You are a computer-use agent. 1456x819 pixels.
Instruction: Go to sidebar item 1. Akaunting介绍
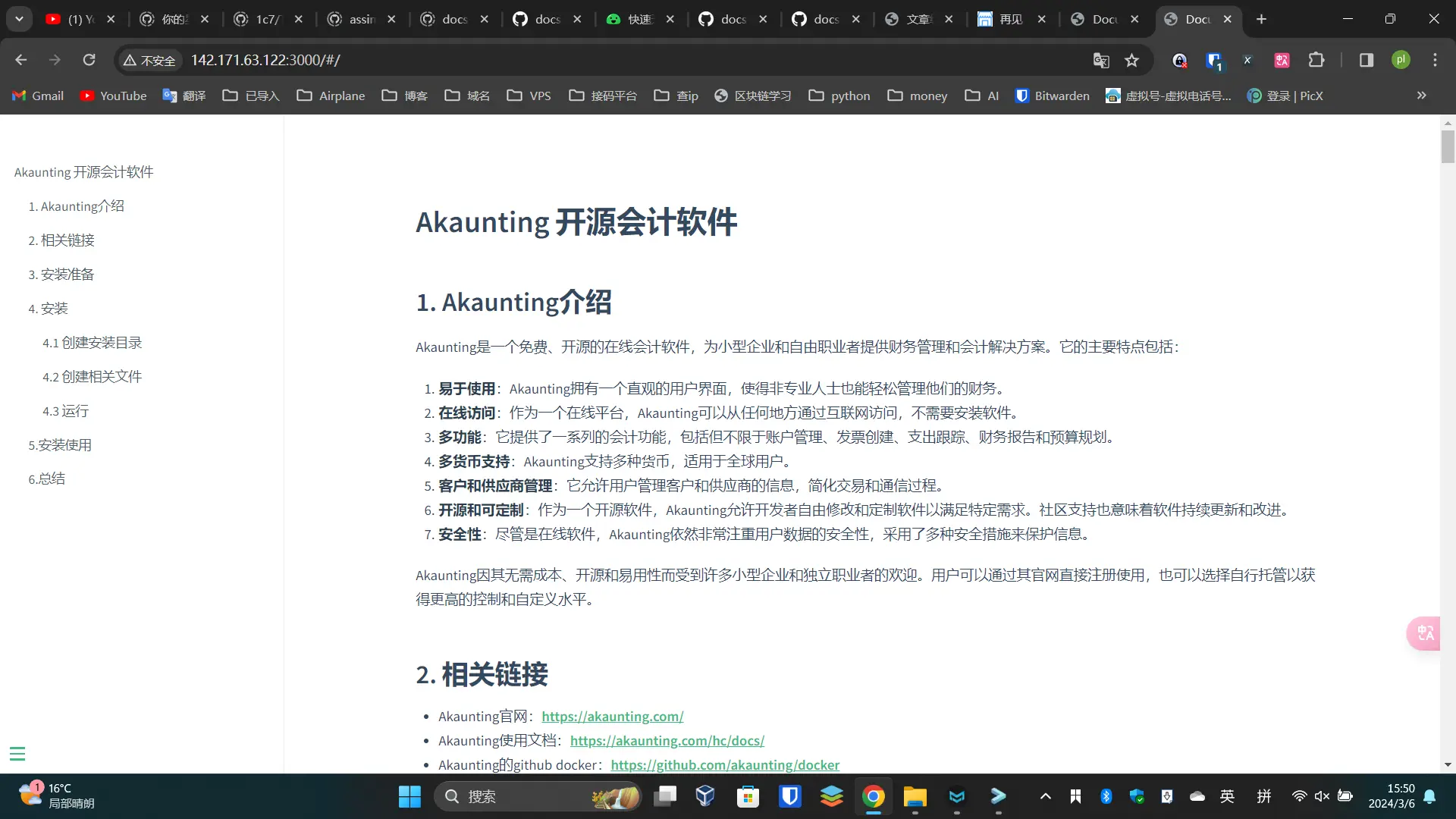tap(76, 206)
